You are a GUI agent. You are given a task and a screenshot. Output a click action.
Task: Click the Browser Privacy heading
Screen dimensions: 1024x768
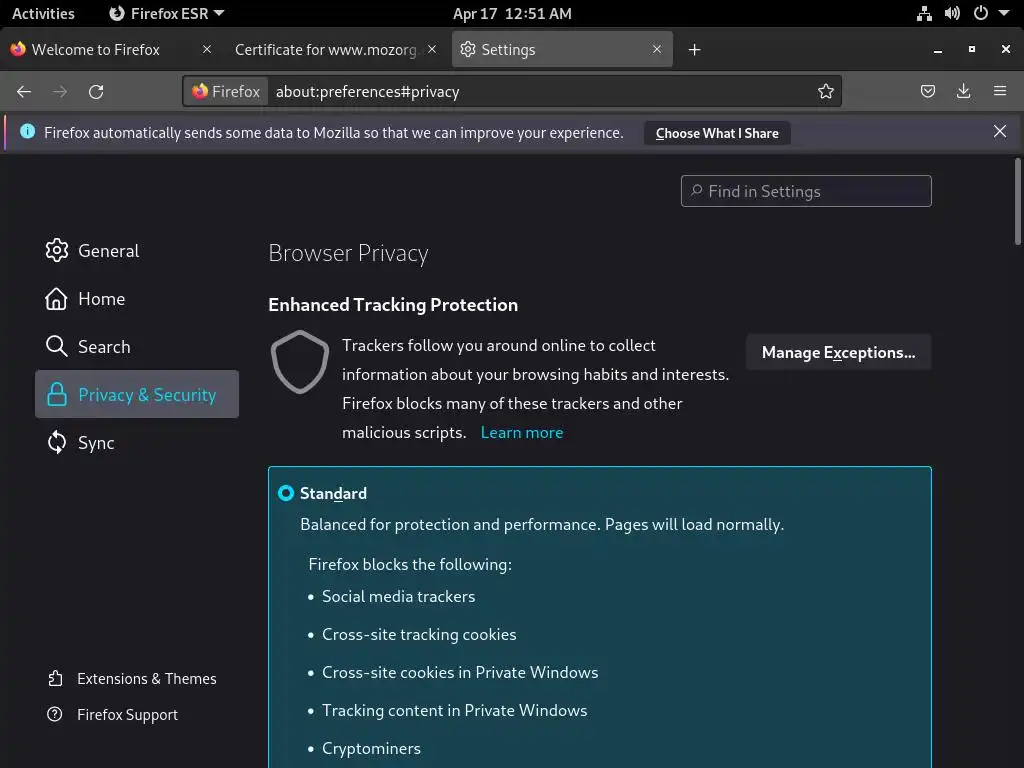(348, 253)
